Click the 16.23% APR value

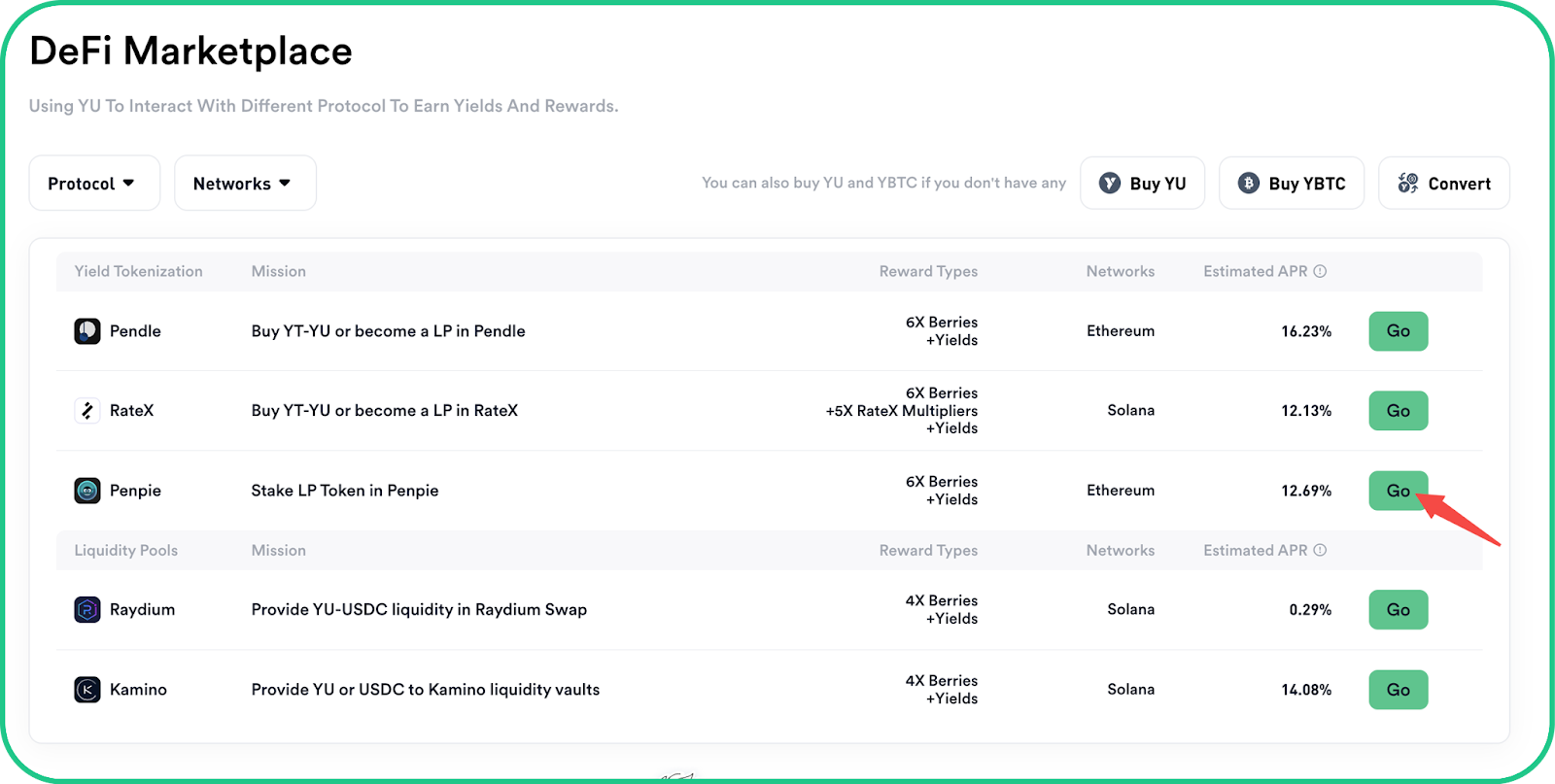(1306, 331)
